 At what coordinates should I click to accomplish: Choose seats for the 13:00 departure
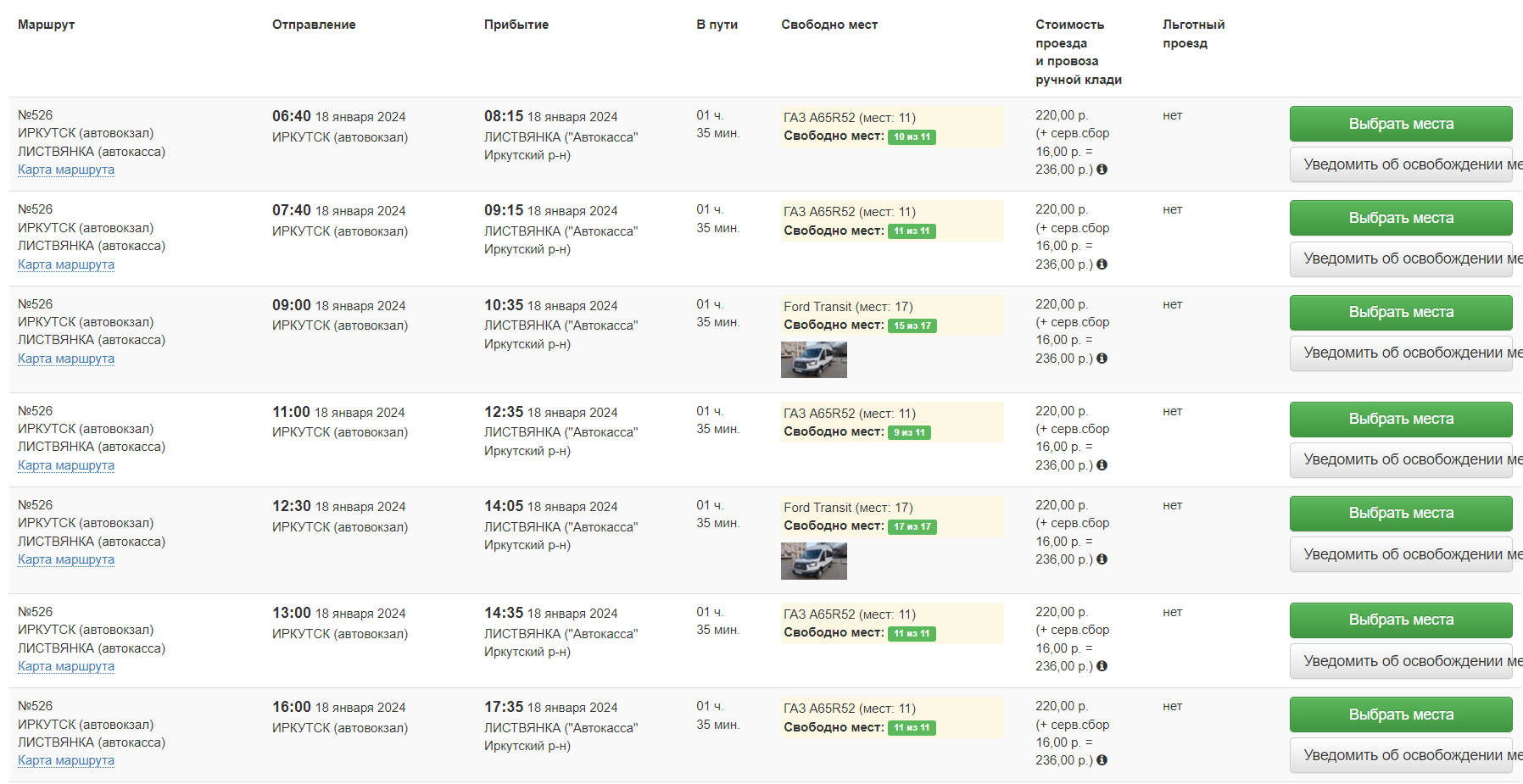(1401, 620)
